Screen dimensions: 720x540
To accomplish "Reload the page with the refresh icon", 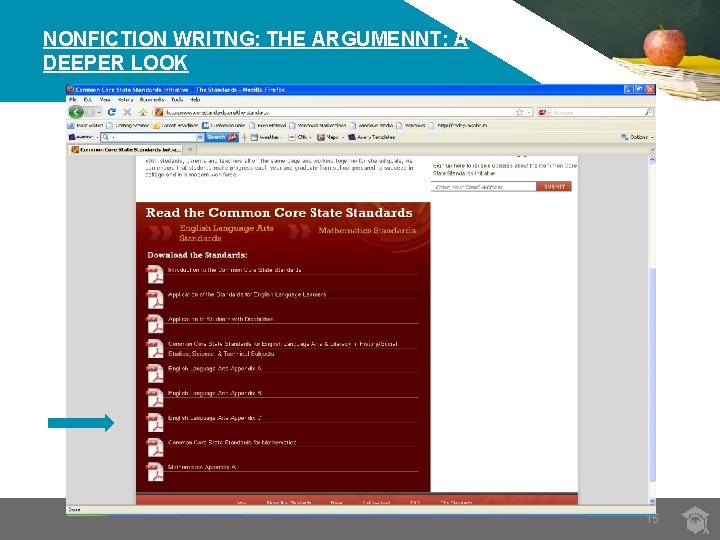I will (112, 112).
